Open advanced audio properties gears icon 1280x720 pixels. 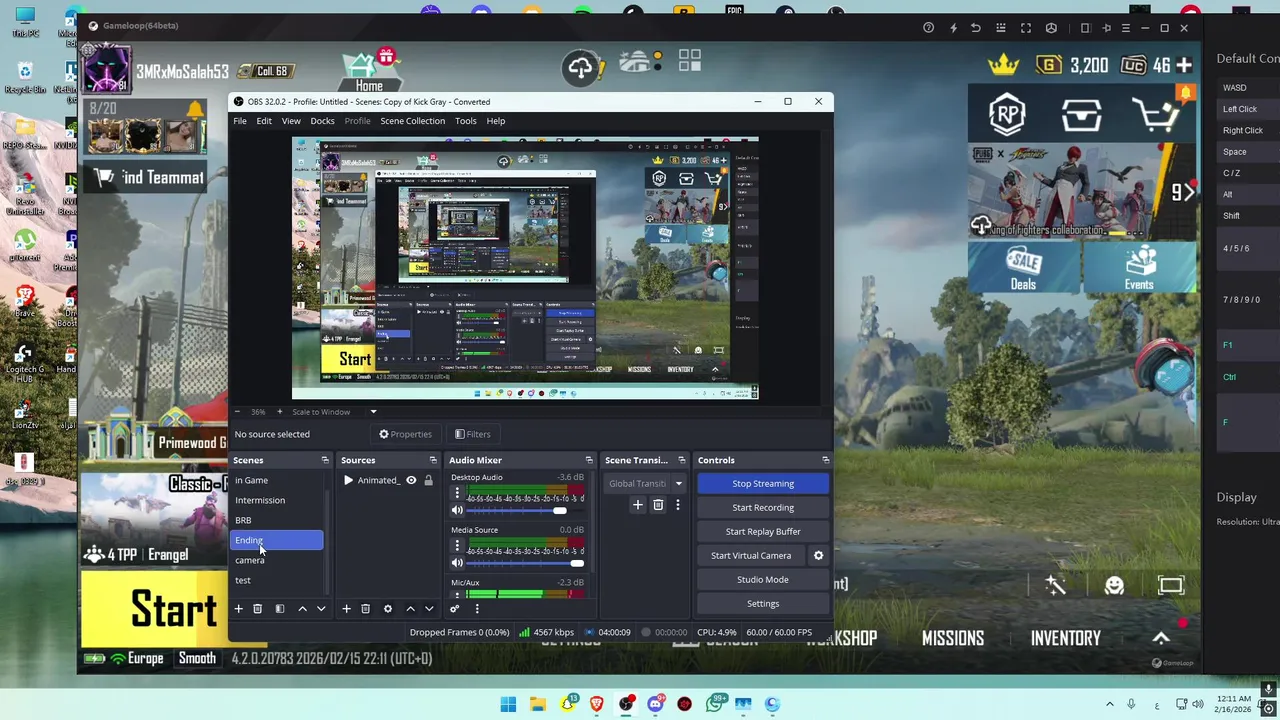point(454,609)
